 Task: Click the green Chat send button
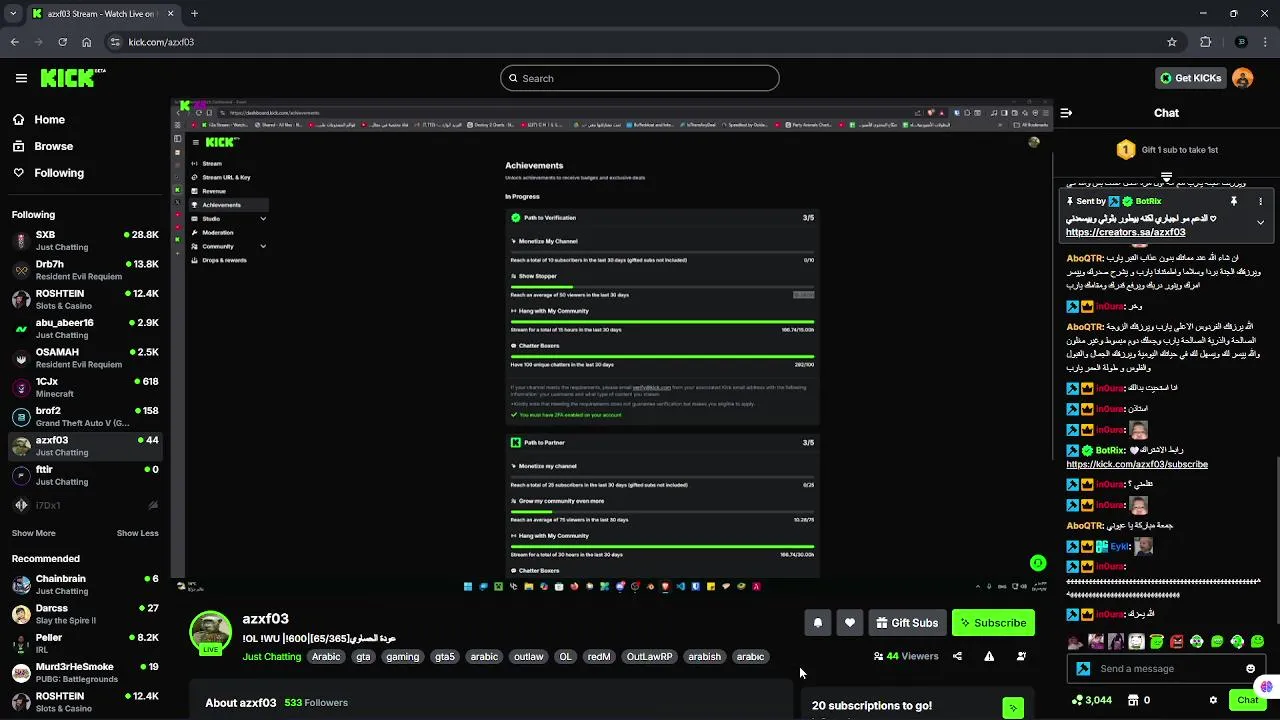click(1247, 700)
